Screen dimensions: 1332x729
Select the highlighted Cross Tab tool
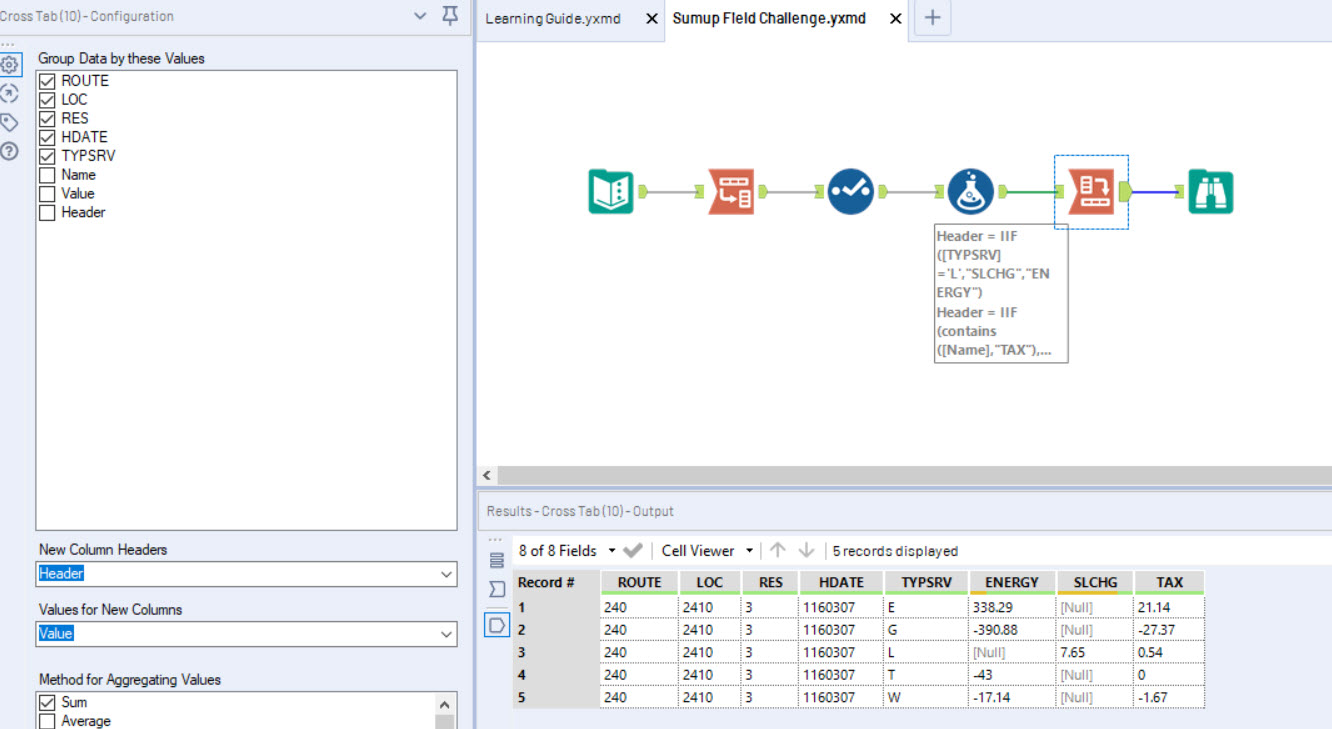[x=1090, y=190]
